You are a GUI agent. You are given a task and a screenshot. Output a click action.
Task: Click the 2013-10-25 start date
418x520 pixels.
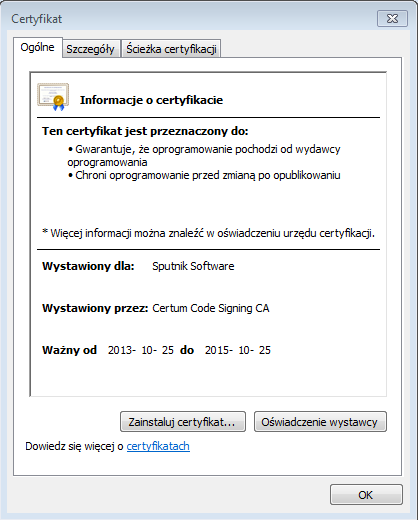coord(141,350)
